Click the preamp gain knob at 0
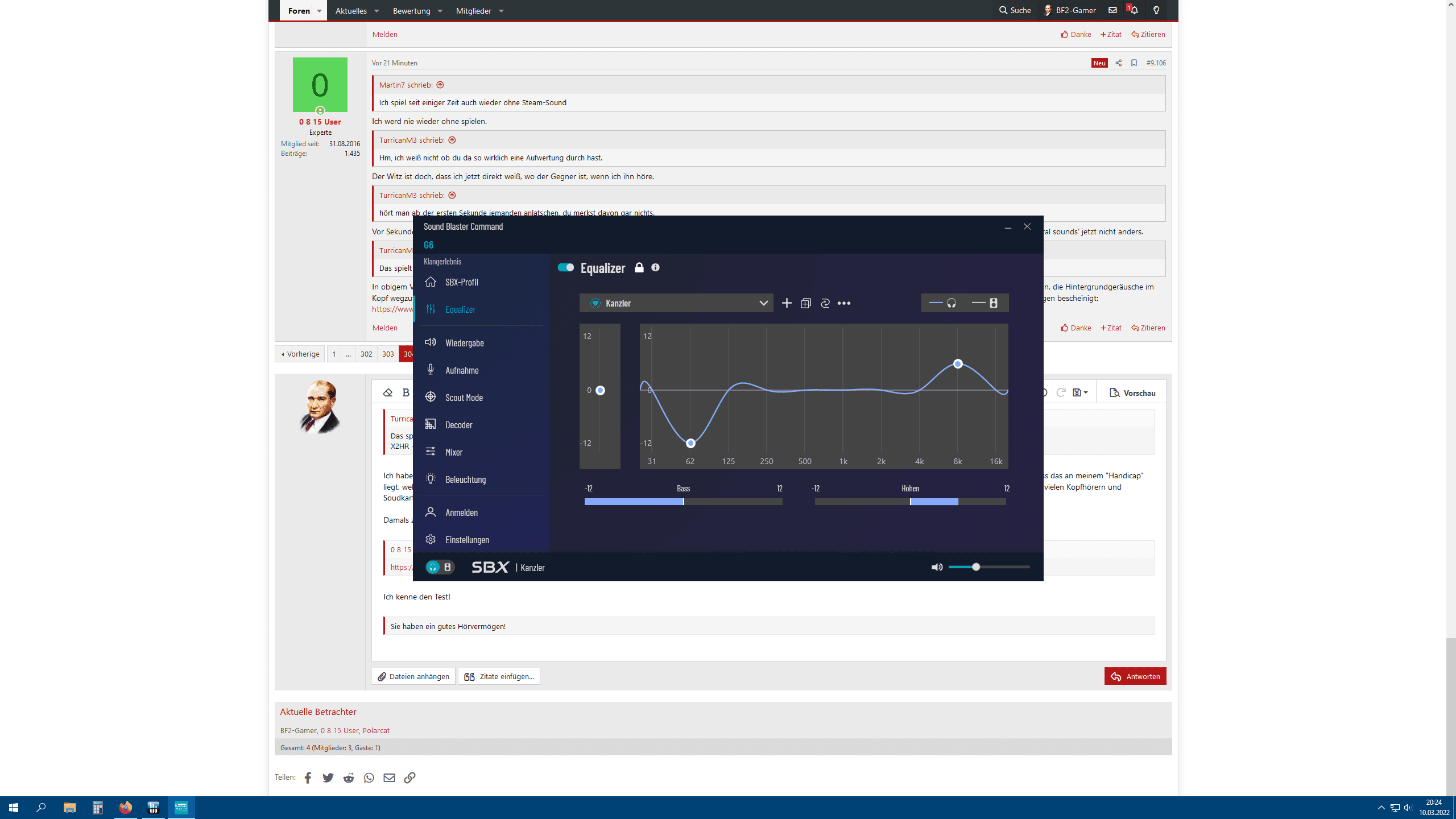This screenshot has height=819, width=1456. (600, 391)
